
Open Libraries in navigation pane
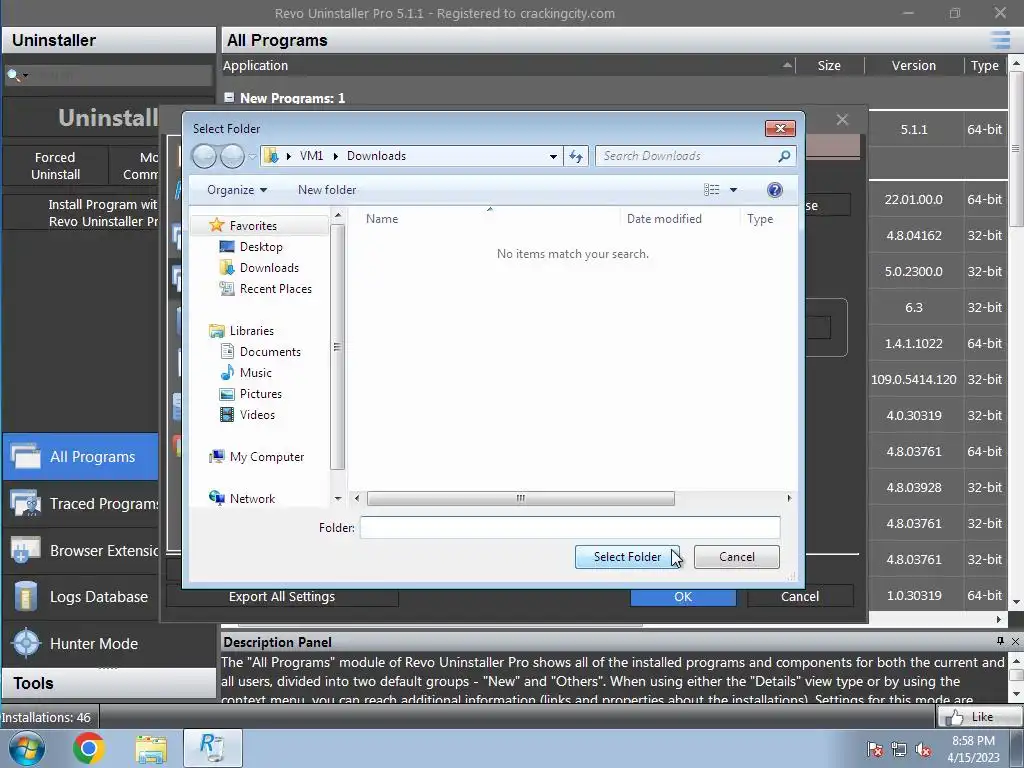[x=251, y=330]
